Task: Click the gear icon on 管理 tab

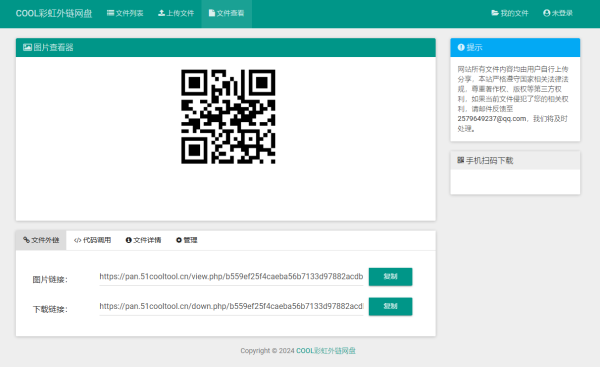Action: coord(179,240)
